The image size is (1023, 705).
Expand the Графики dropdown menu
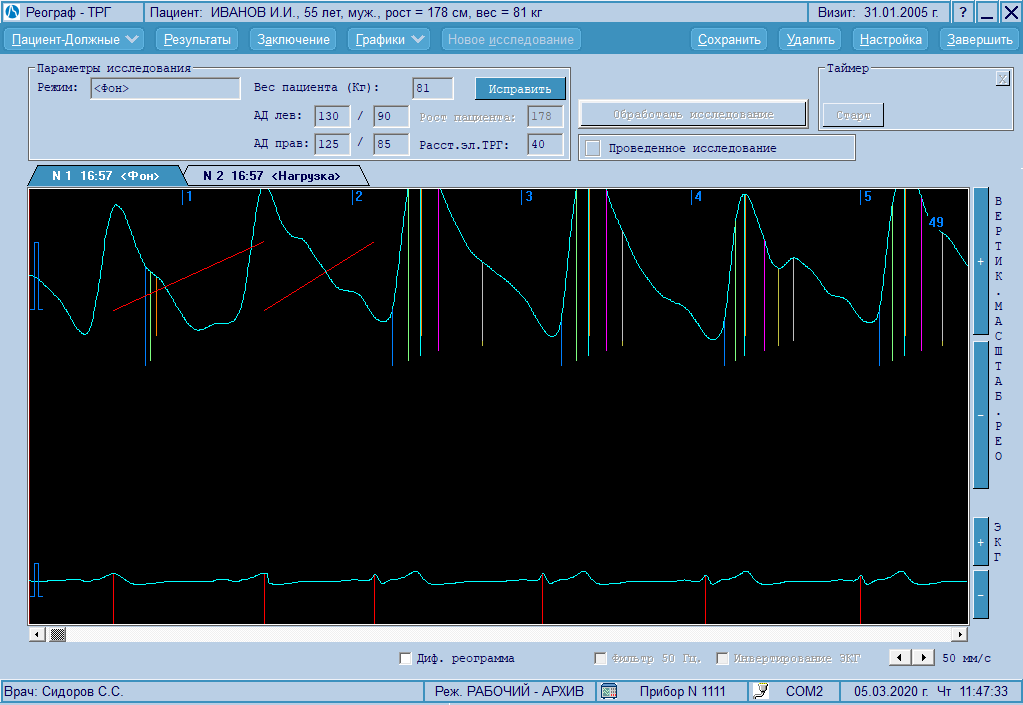[389, 39]
